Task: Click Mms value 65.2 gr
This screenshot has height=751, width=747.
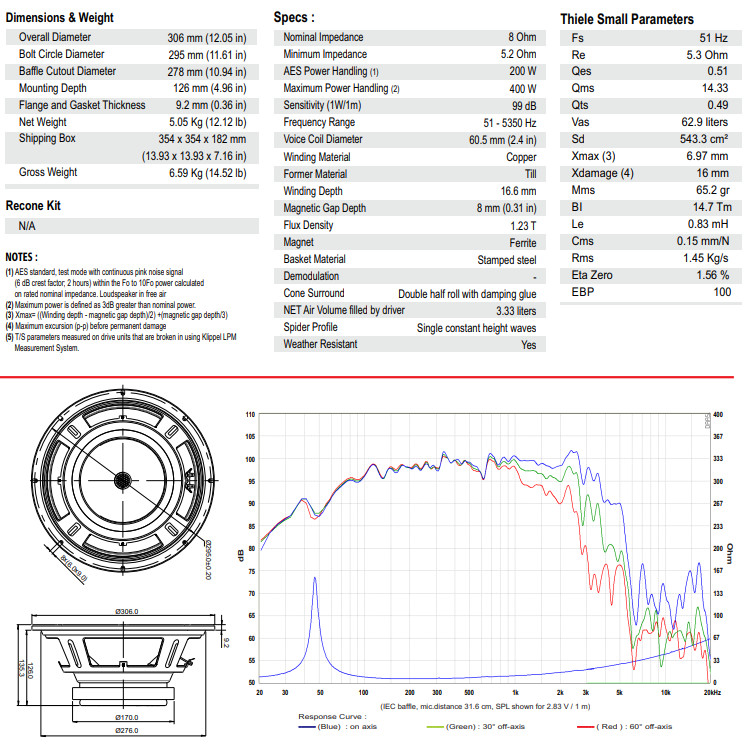Action: [x=713, y=190]
